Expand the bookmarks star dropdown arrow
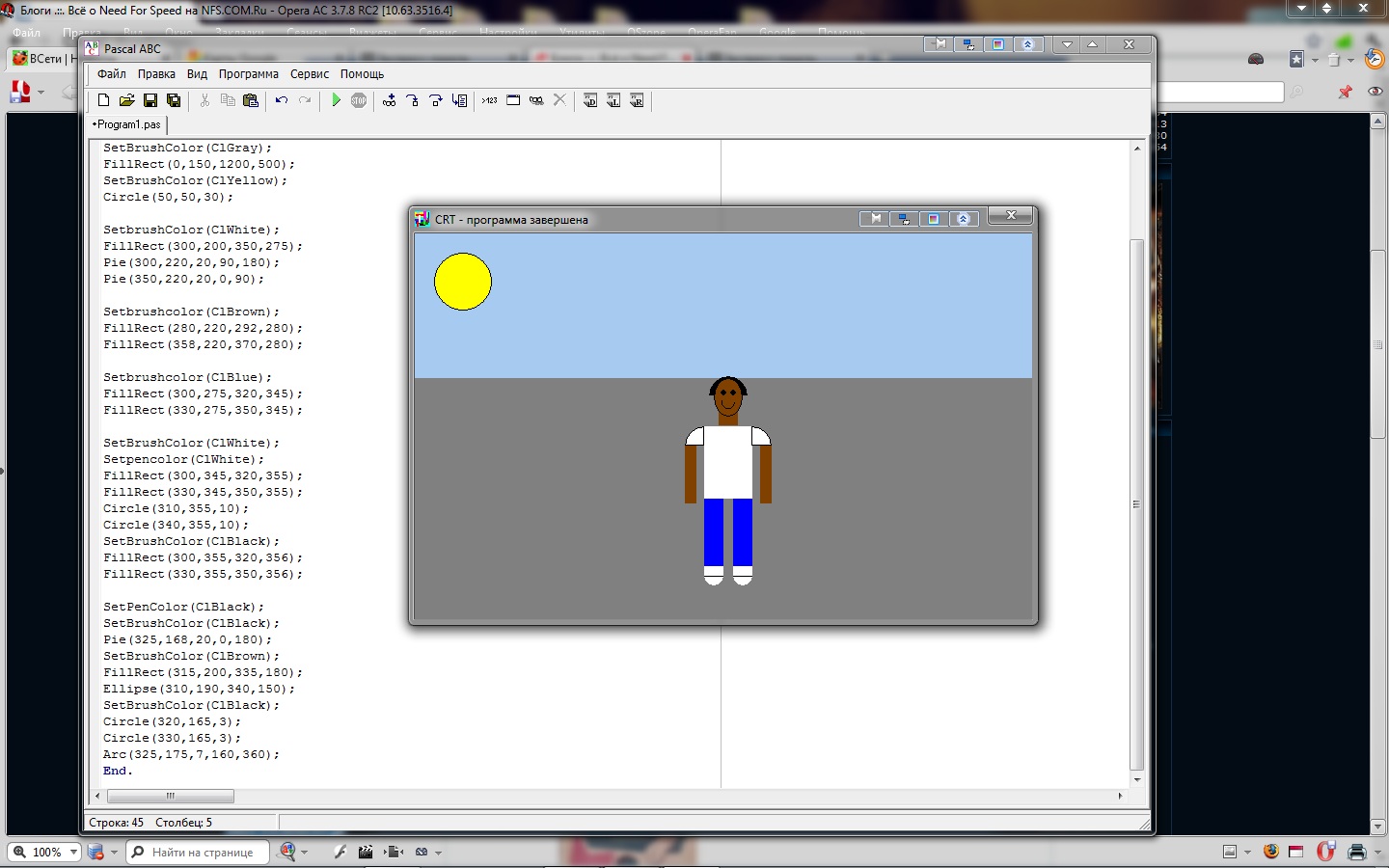Viewport: 1389px width, 868px height. point(1315,60)
